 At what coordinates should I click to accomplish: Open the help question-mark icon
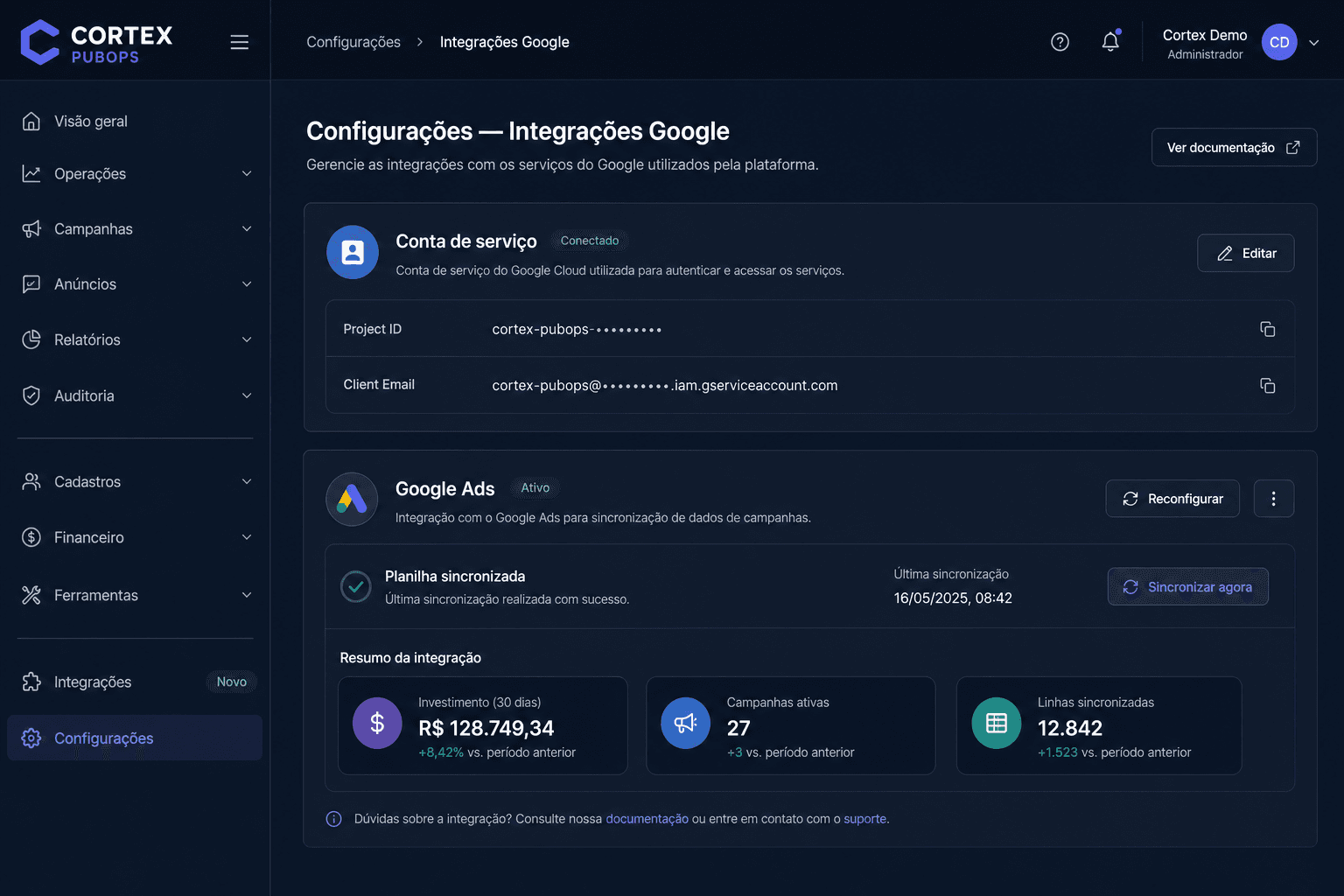[1060, 42]
